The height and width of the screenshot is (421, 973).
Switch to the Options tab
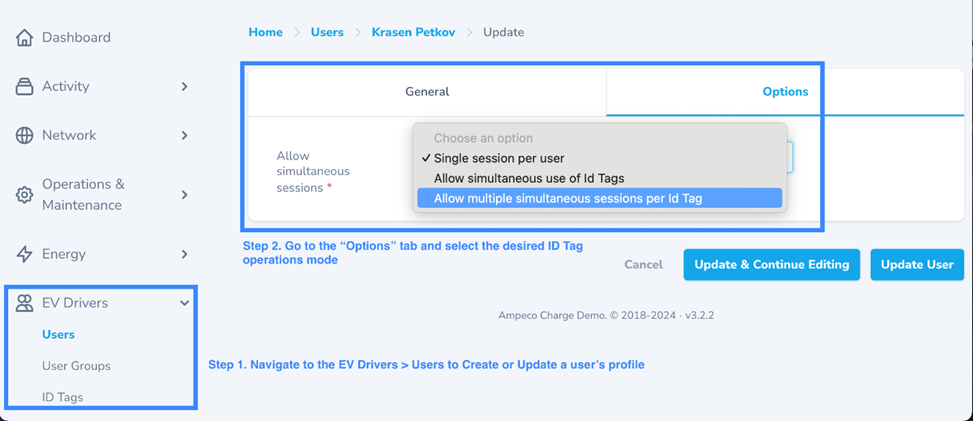pos(785,92)
